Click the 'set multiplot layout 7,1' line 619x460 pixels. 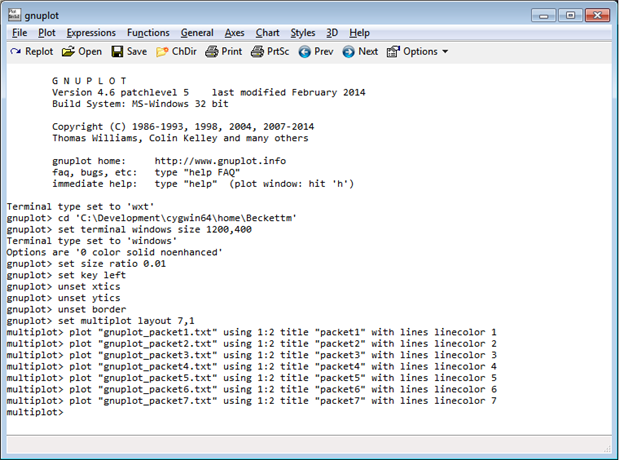(100, 321)
